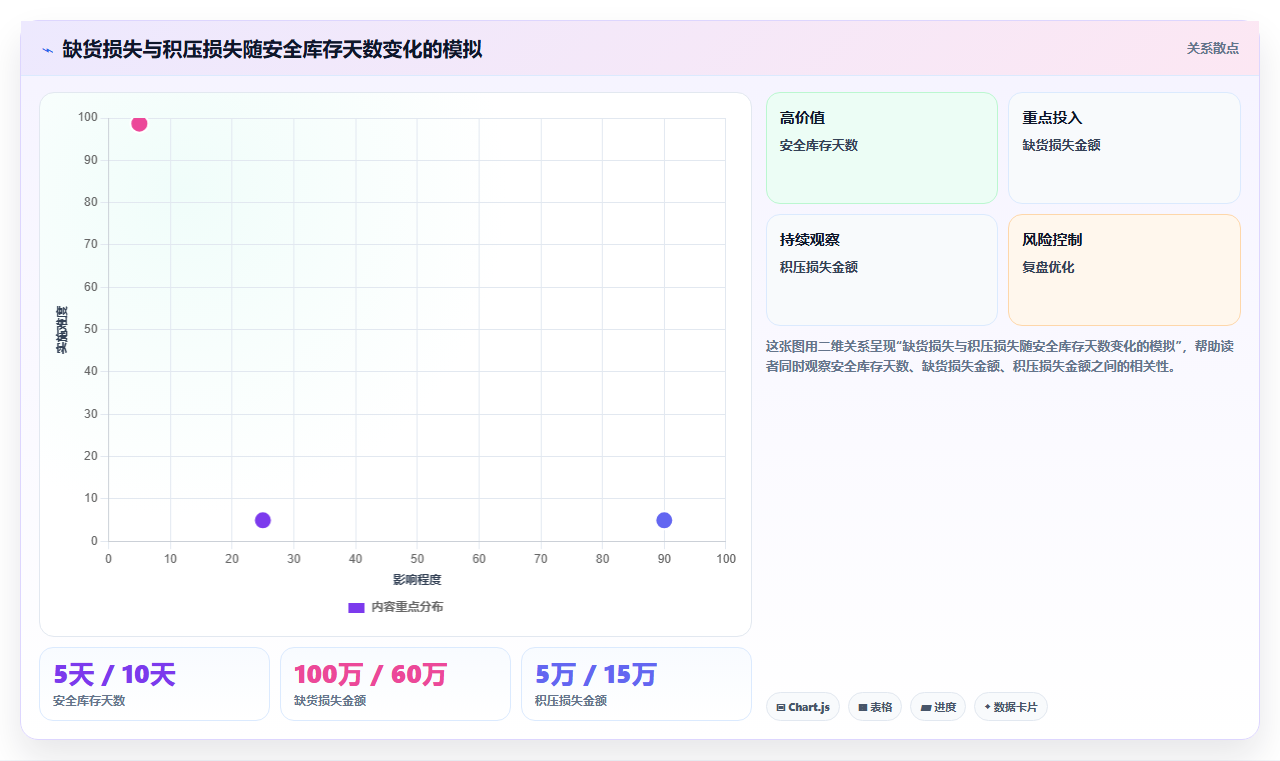Viewport: 1280px width, 761px height.
Task: Select the 5天 / 10天 stat card
Action: [x=154, y=684]
